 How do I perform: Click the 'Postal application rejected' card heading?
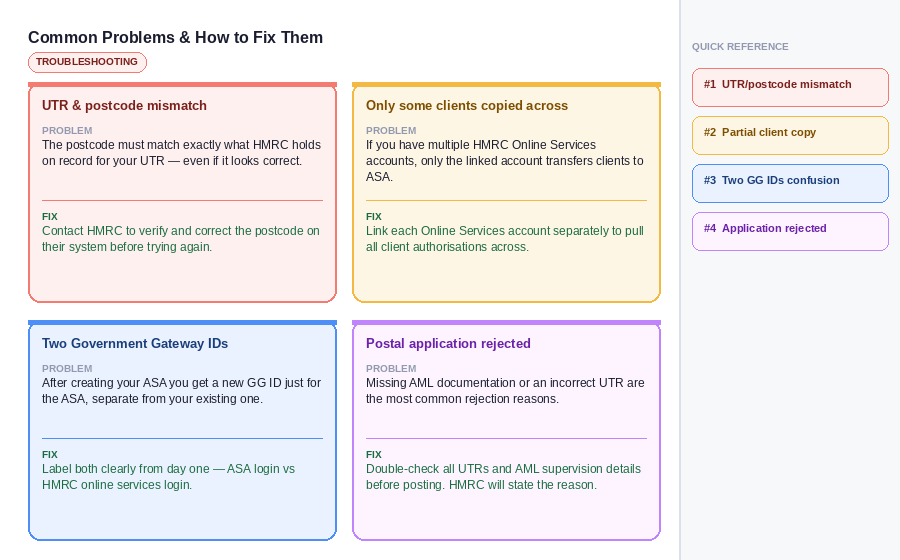(x=448, y=344)
